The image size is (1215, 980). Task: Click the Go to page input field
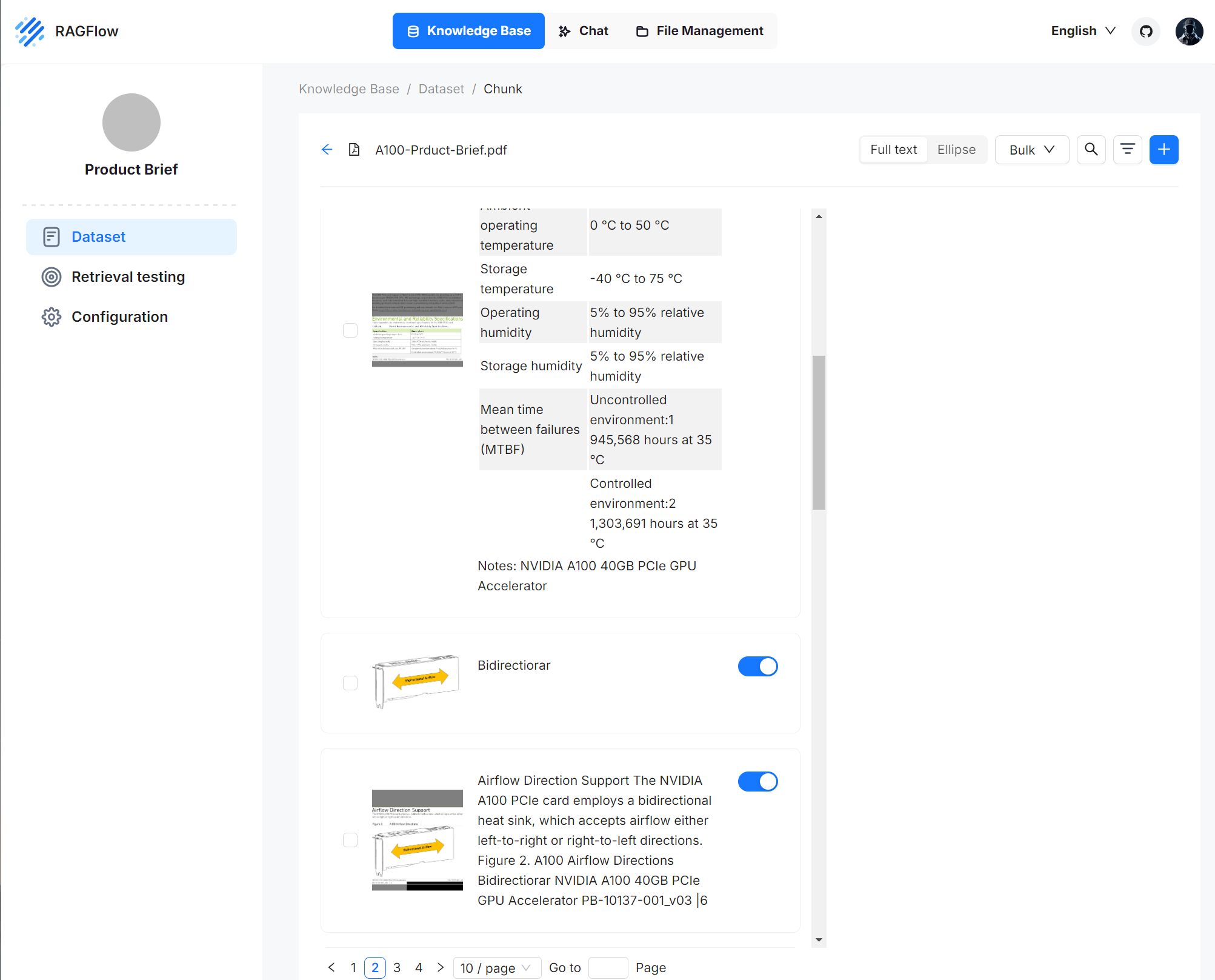[x=608, y=968]
